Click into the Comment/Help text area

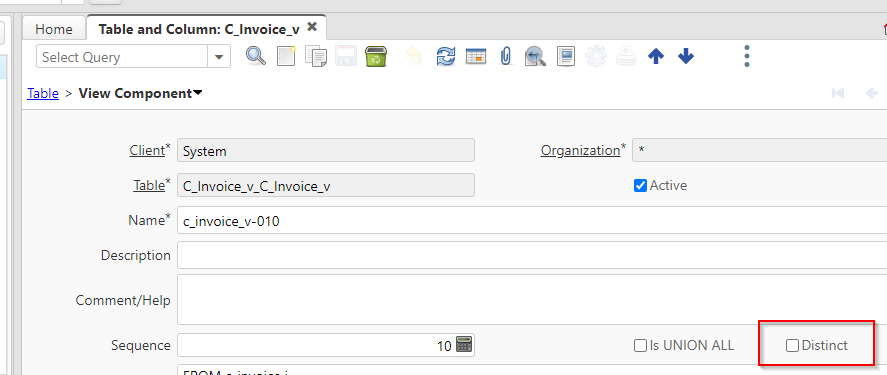pyautogui.click(x=532, y=300)
